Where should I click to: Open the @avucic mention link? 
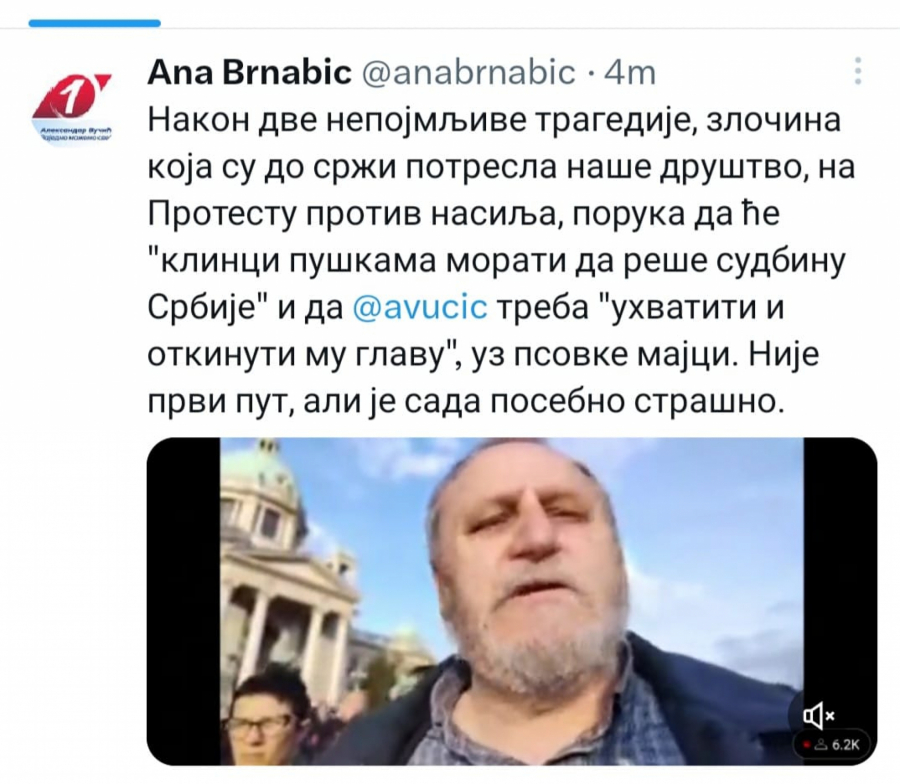420,308
